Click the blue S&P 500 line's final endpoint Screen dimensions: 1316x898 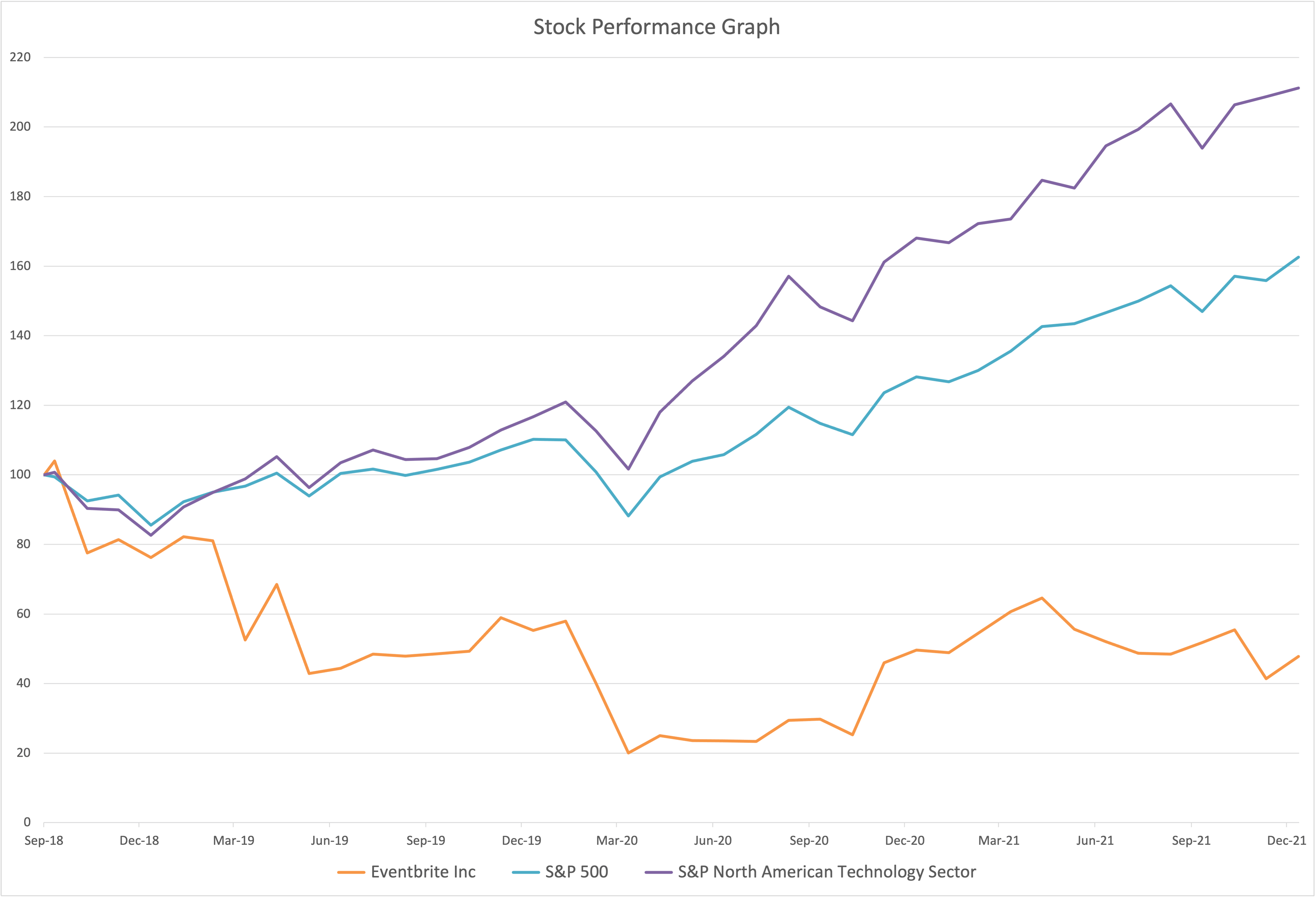click(x=1298, y=258)
